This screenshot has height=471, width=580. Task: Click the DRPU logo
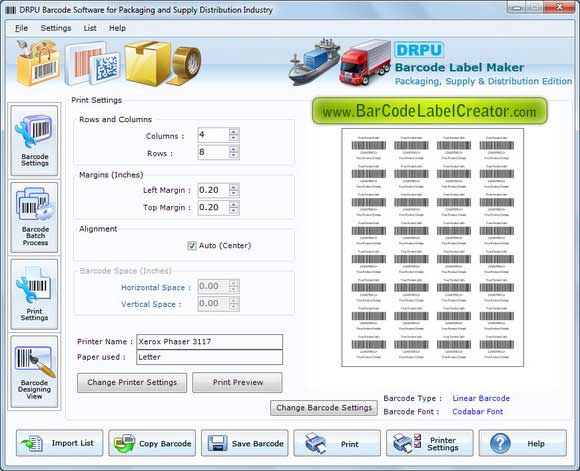point(419,50)
